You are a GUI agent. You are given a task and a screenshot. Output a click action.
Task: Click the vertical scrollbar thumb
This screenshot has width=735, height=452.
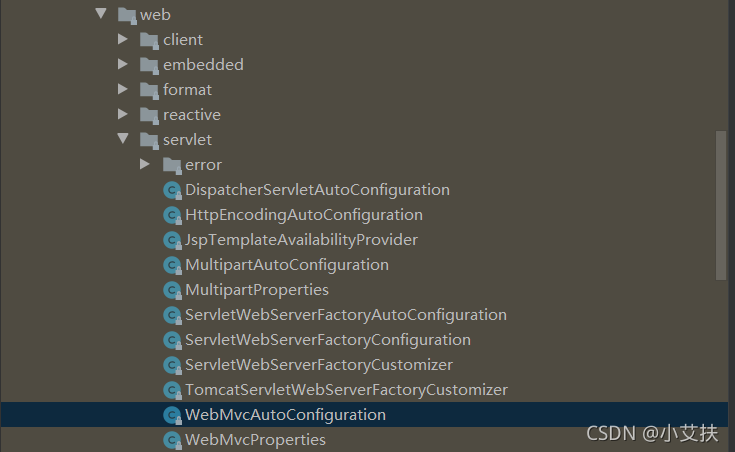click(x=720, y=205)
